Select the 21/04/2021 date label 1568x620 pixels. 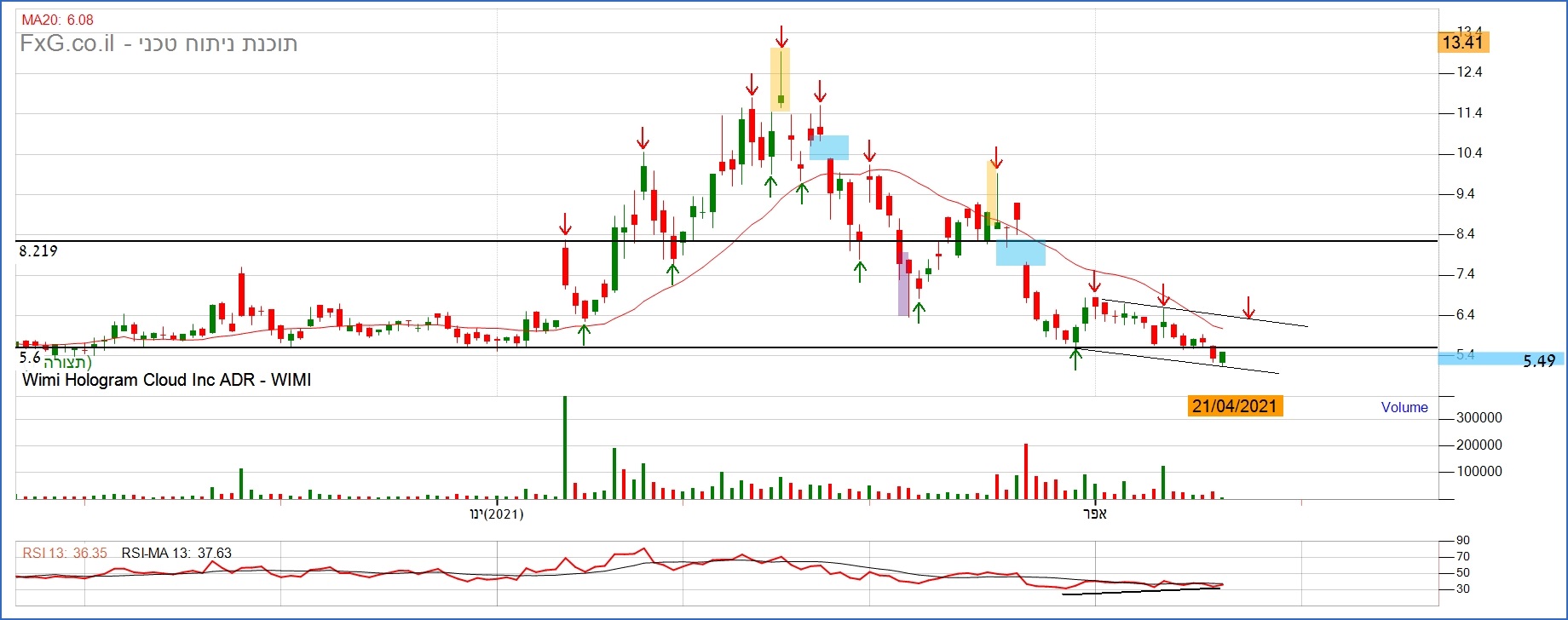pos(1235,406)
